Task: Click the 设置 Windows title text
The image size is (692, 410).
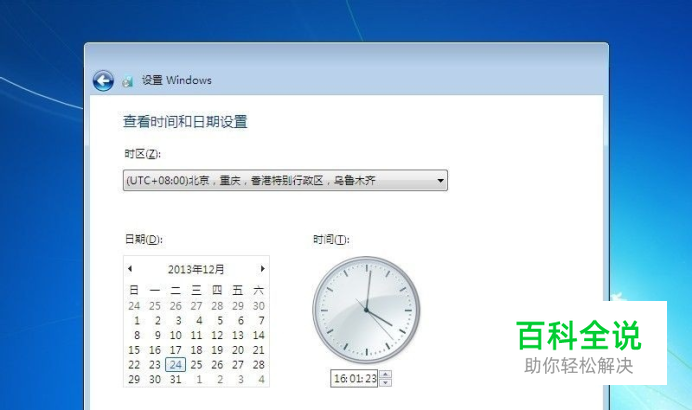Action: coord(177,80)
